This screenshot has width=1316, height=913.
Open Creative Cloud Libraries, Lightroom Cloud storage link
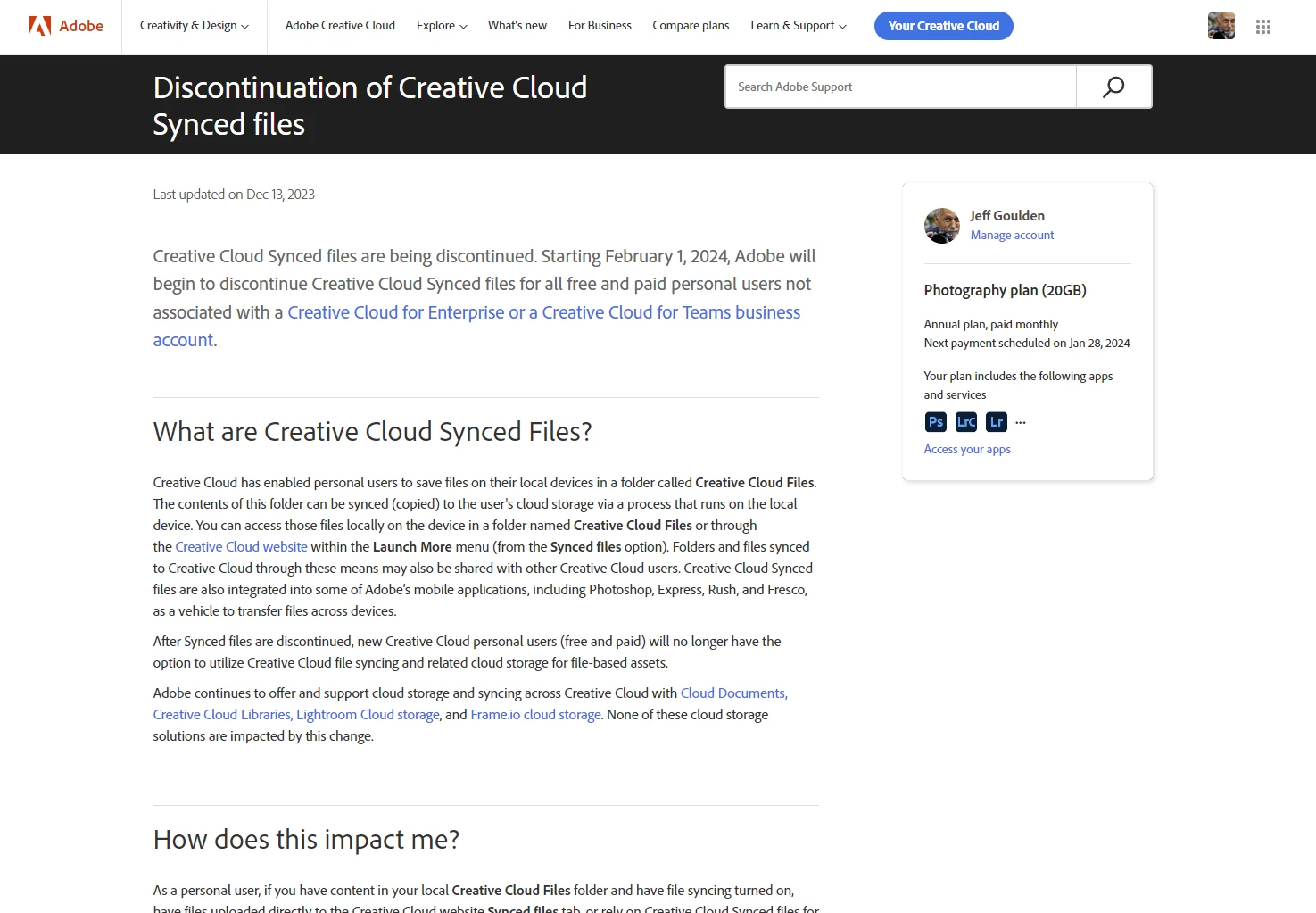[296, 715]
